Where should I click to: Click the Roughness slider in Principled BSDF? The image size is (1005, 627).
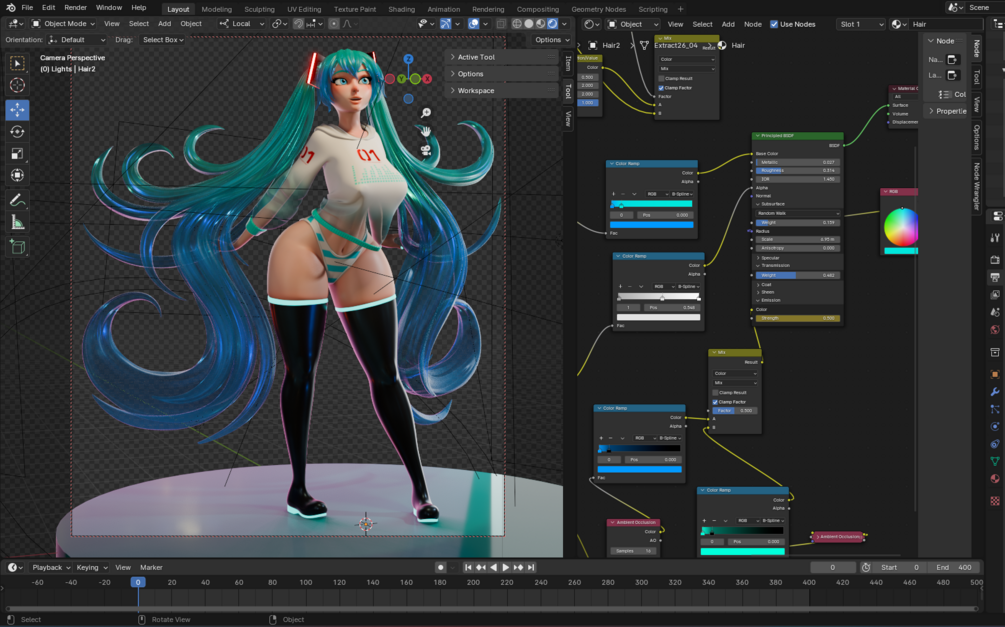click(x=797, y=171)
